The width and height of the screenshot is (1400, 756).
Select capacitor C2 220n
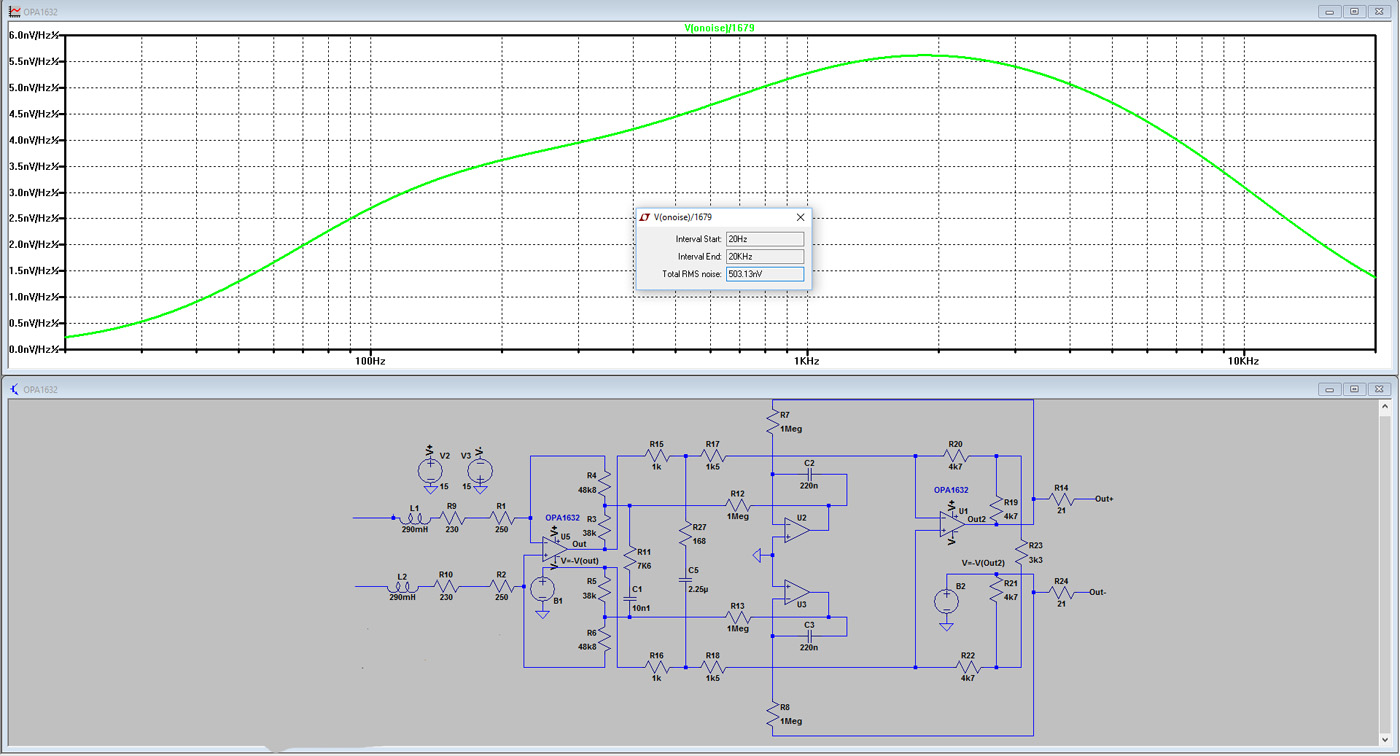point(809,475)
